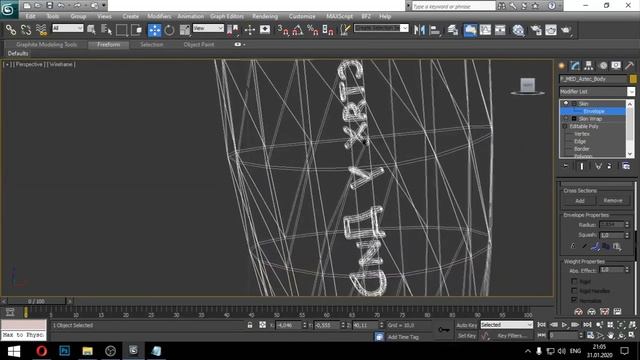Expand the quick access toolbar arrow
The image size is (640, 360).
[104, 5]
